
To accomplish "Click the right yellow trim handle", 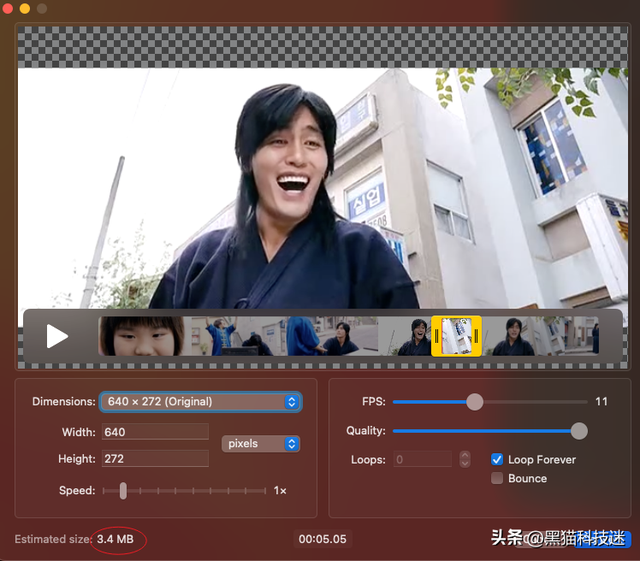I will click(477, 336).
